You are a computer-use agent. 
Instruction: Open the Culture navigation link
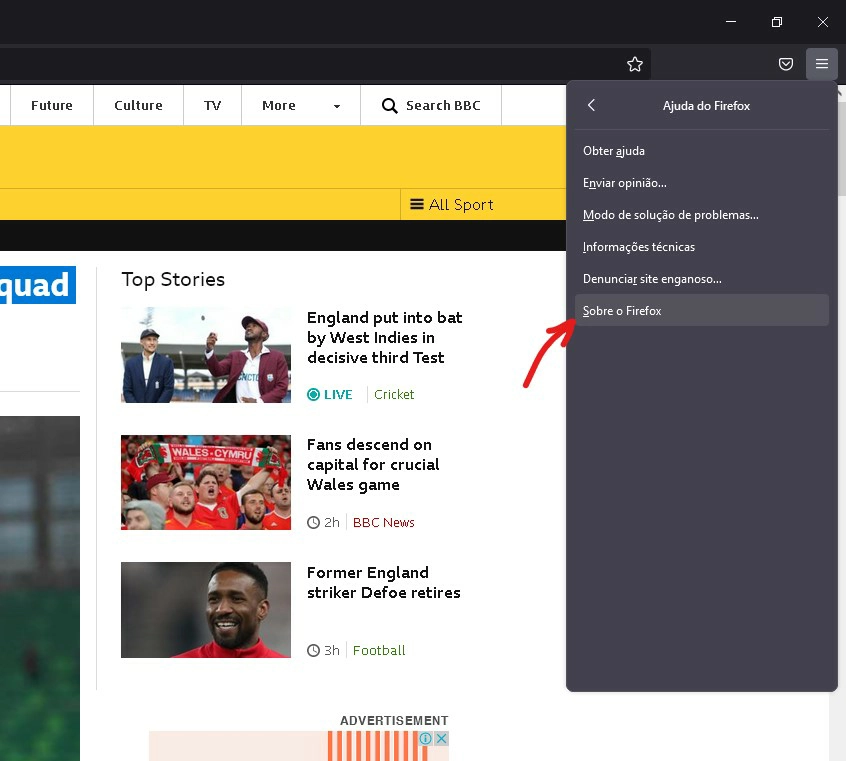[138, 105]
